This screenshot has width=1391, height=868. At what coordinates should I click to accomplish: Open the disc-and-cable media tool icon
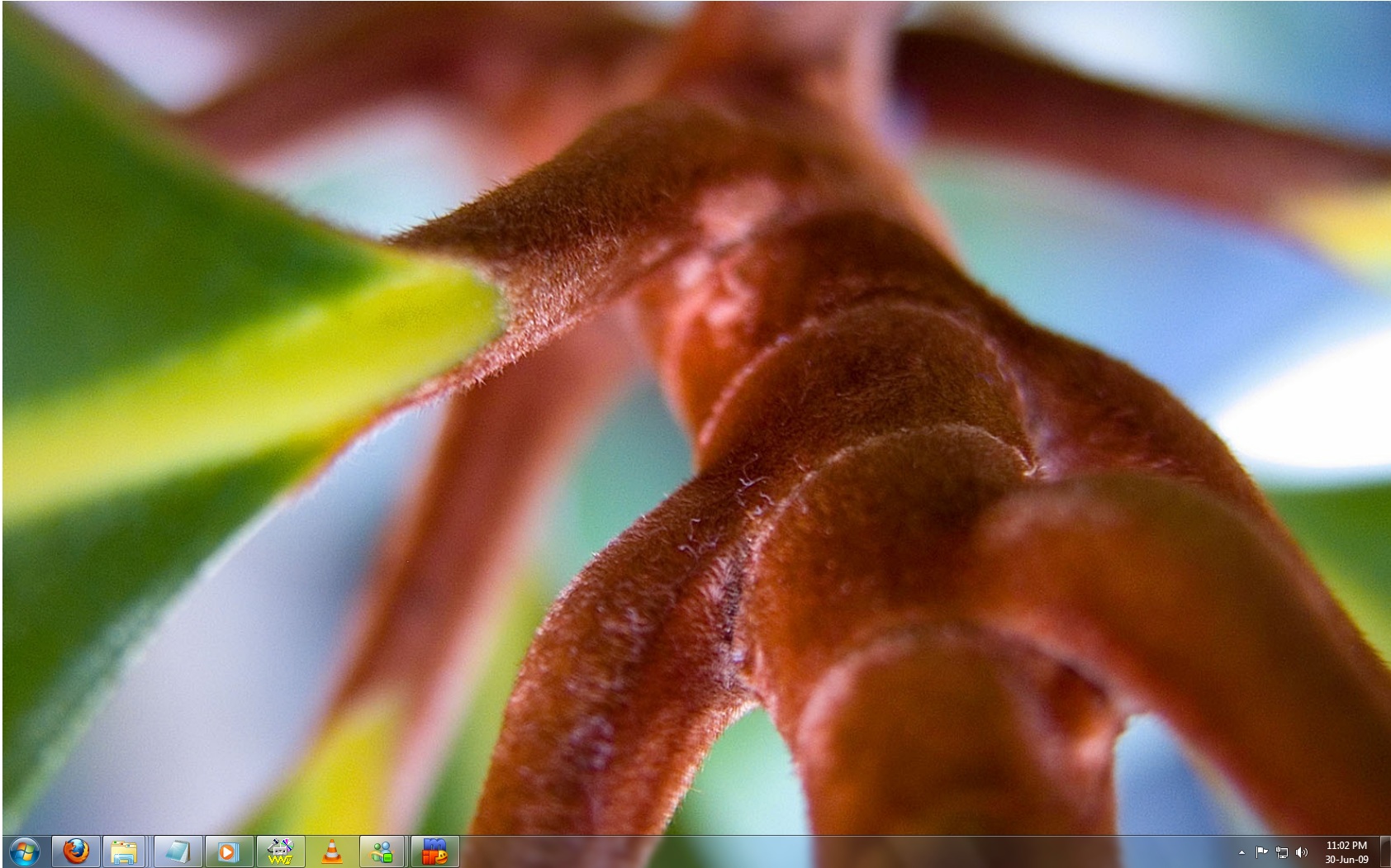pyautogui.click(x=280, y=851)
